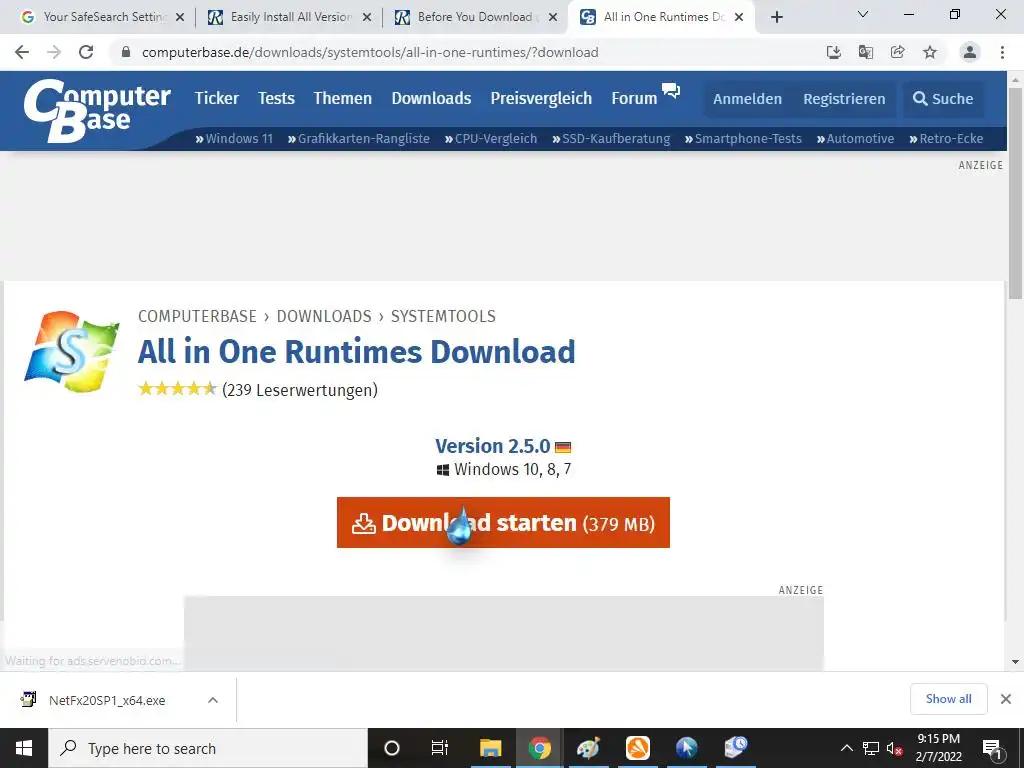
Task: Click the five-star rating icons
Action: [177, 389]
